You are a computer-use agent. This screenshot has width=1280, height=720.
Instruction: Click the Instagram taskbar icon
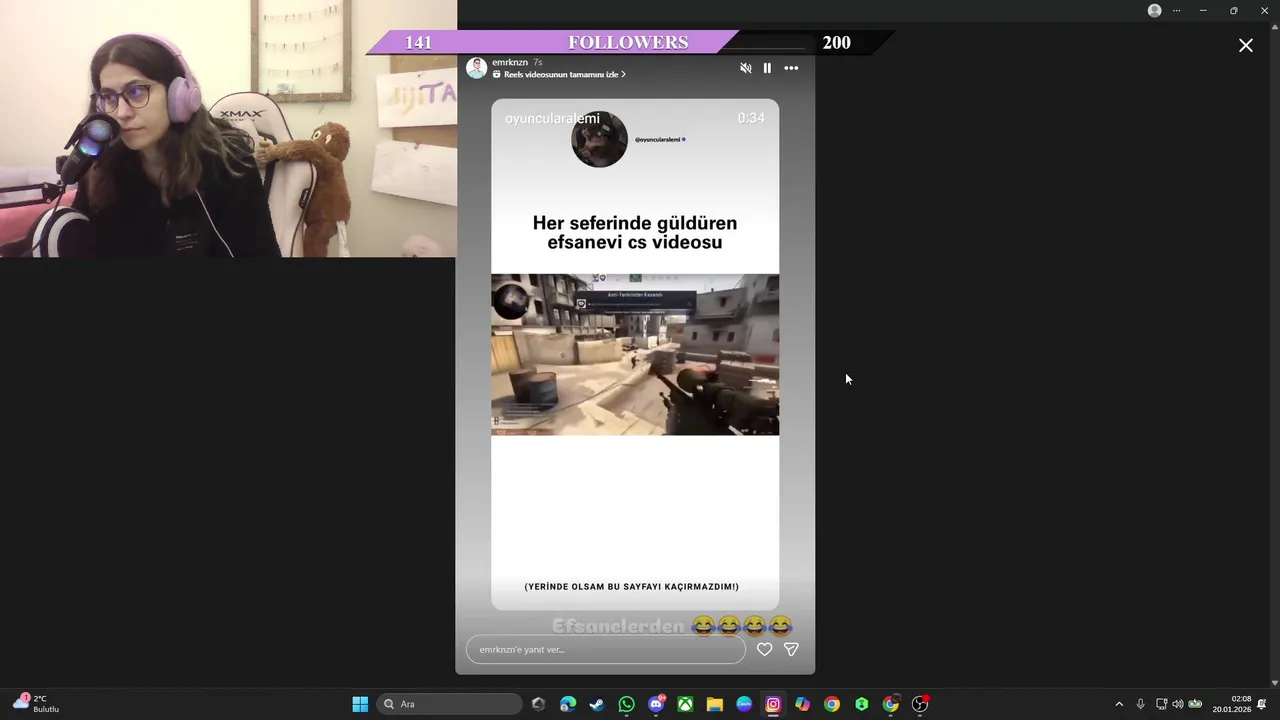point(773,704)
